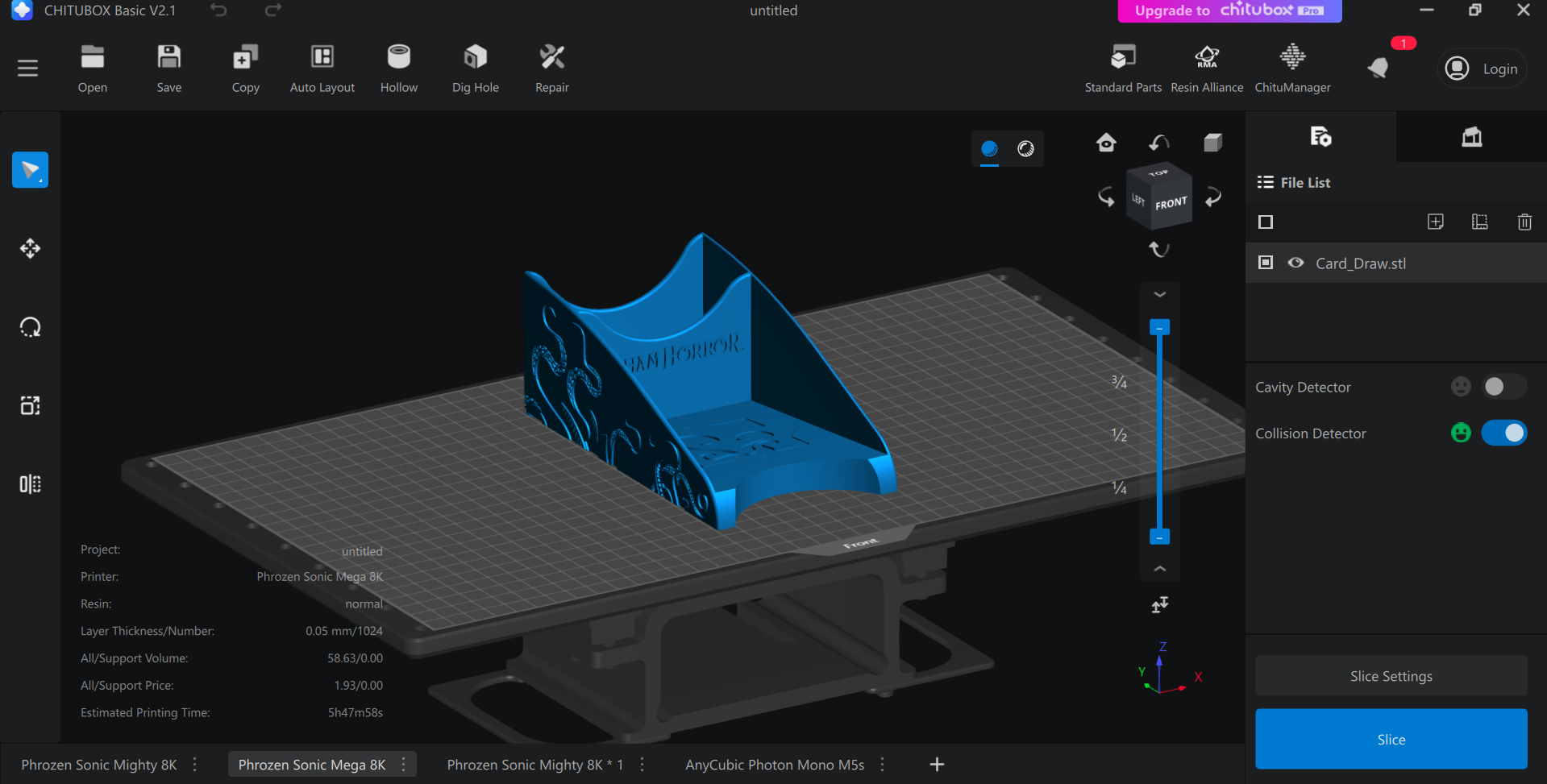The width and height of the screenshot is (1547, 784).
Task: Open options for Phrozen Sonic Mighty 8K tab
Action: tap(195, 764)
